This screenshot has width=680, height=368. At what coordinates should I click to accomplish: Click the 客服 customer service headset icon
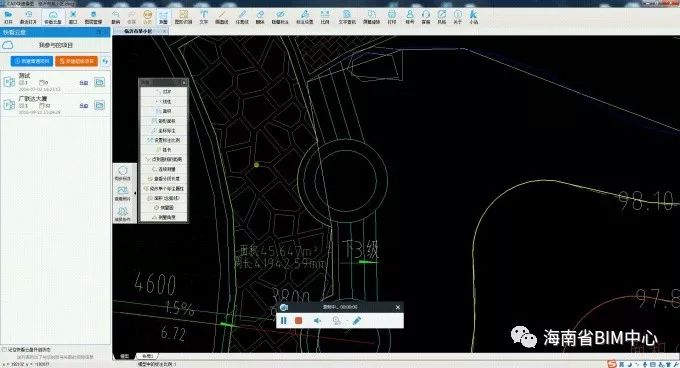426,17
